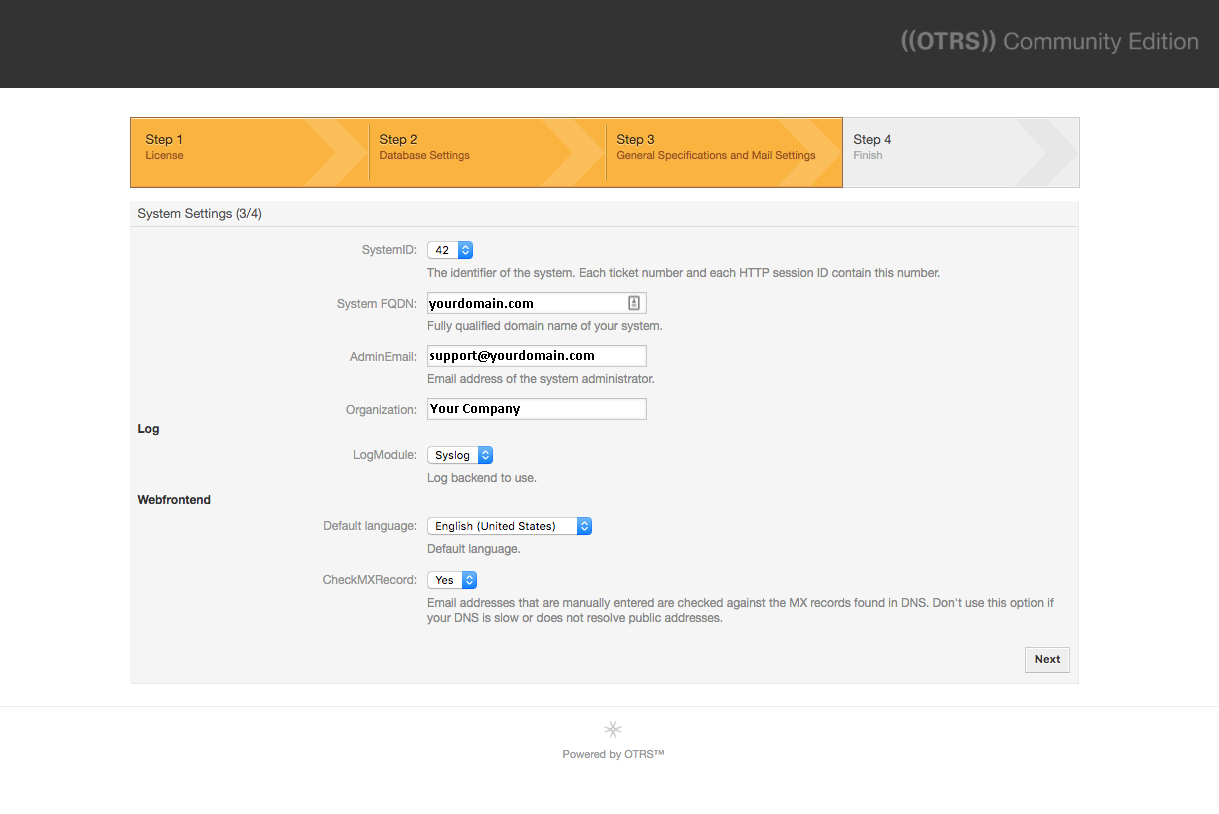
Task: Click the Powered by OTRS footer text
Action: coord(613,754)
